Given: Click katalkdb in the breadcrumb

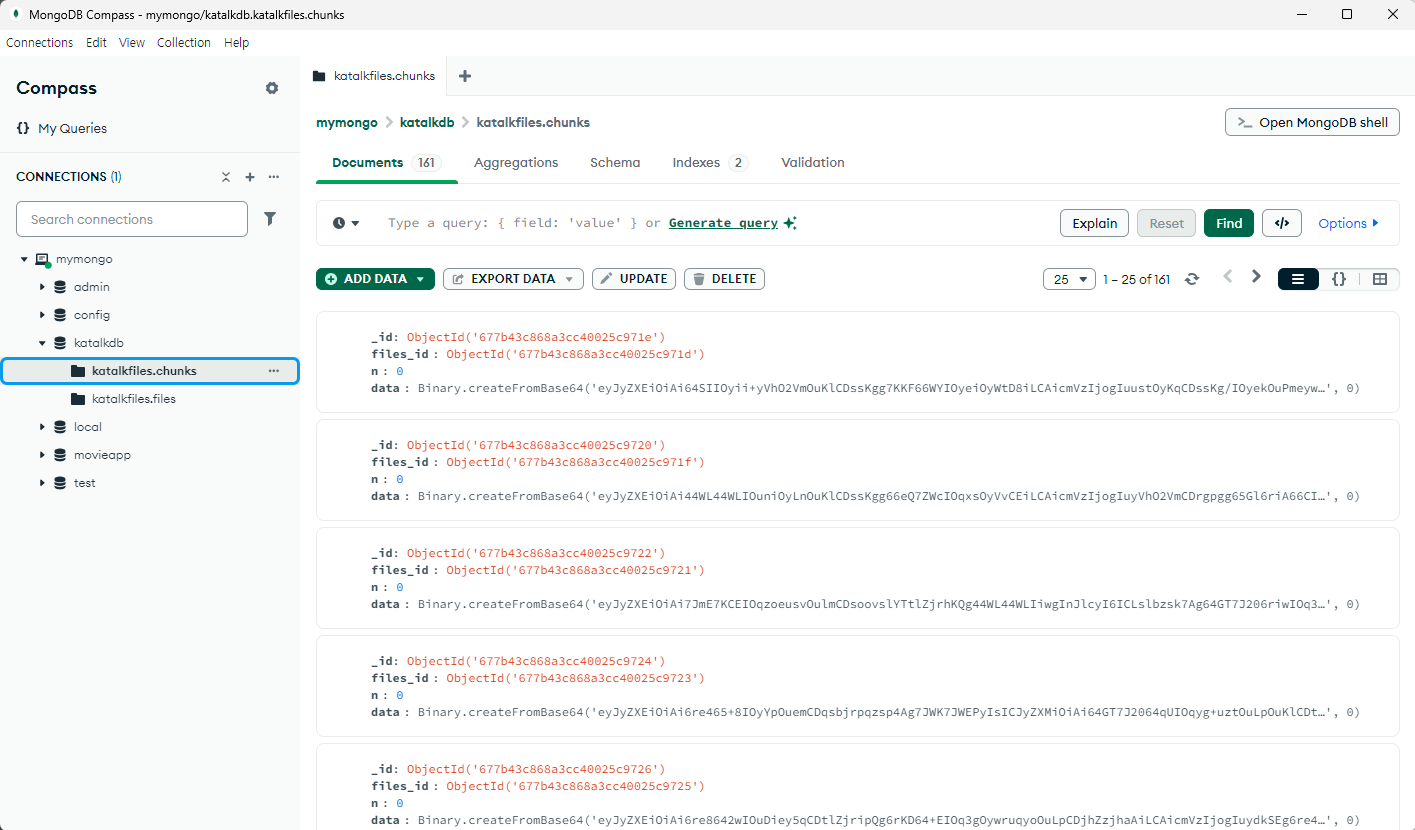Looking at the screenshot, I should 427,122.
